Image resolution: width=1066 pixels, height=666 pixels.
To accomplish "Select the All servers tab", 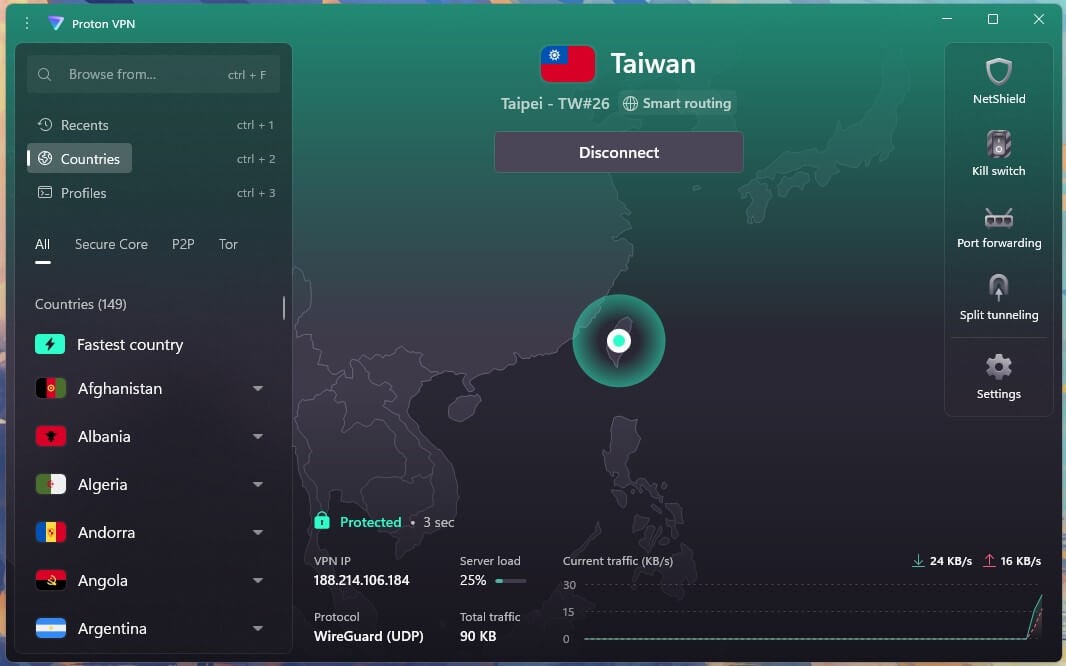I will click(42, 244).
